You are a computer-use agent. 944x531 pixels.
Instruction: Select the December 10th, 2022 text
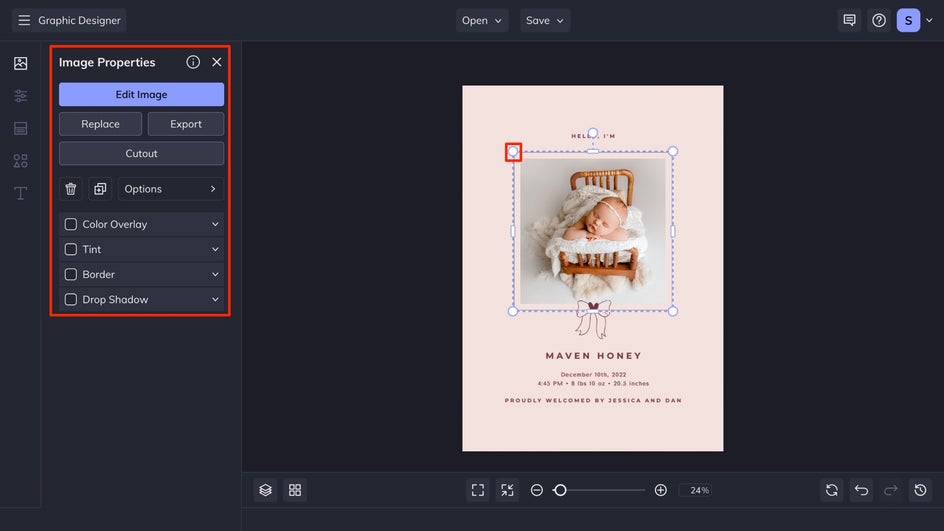point(593,374)
